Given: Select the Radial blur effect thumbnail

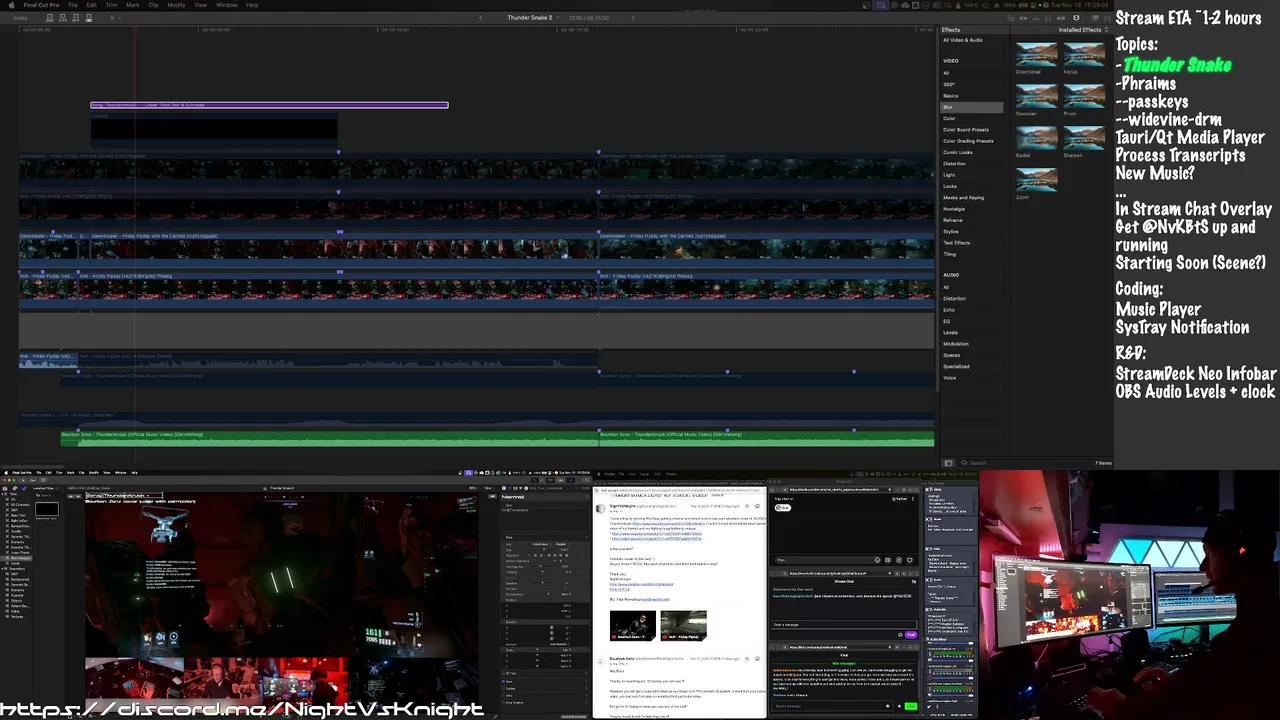Looking at the screenshot, I should point(1036,139).
